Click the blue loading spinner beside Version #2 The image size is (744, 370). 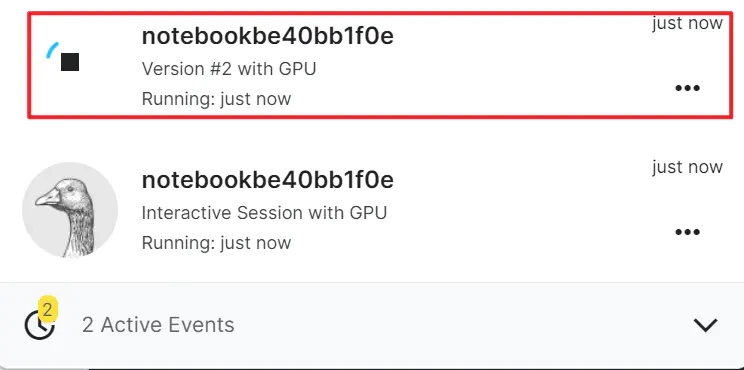tap(52, 50)
